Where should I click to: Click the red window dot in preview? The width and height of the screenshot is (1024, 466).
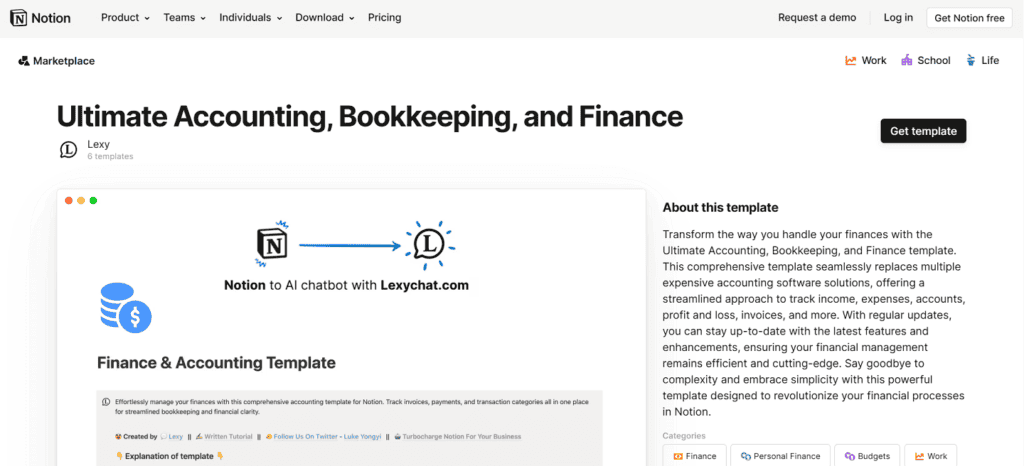(x=69, y=200)
